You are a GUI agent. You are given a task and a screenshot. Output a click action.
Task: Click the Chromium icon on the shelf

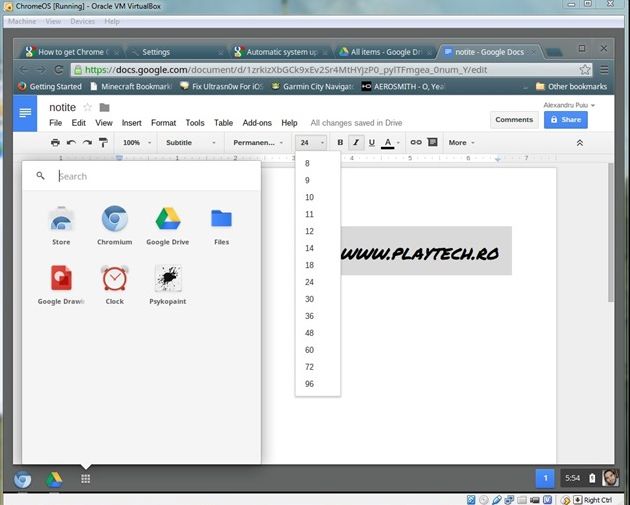[22, 479]
